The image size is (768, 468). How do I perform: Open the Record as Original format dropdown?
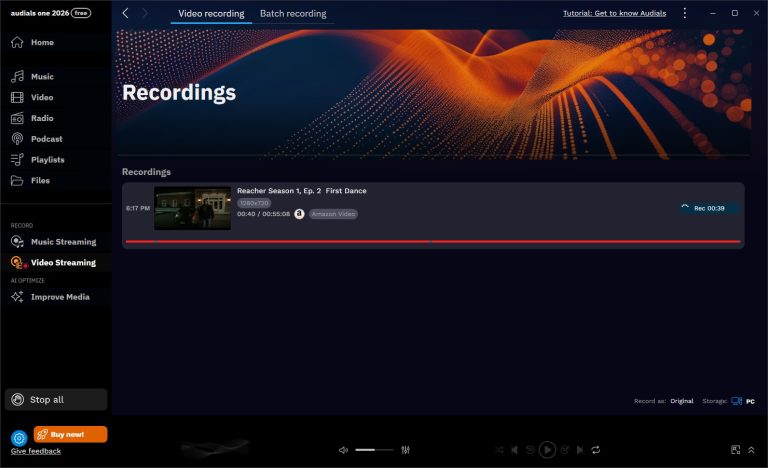point(681,401)
